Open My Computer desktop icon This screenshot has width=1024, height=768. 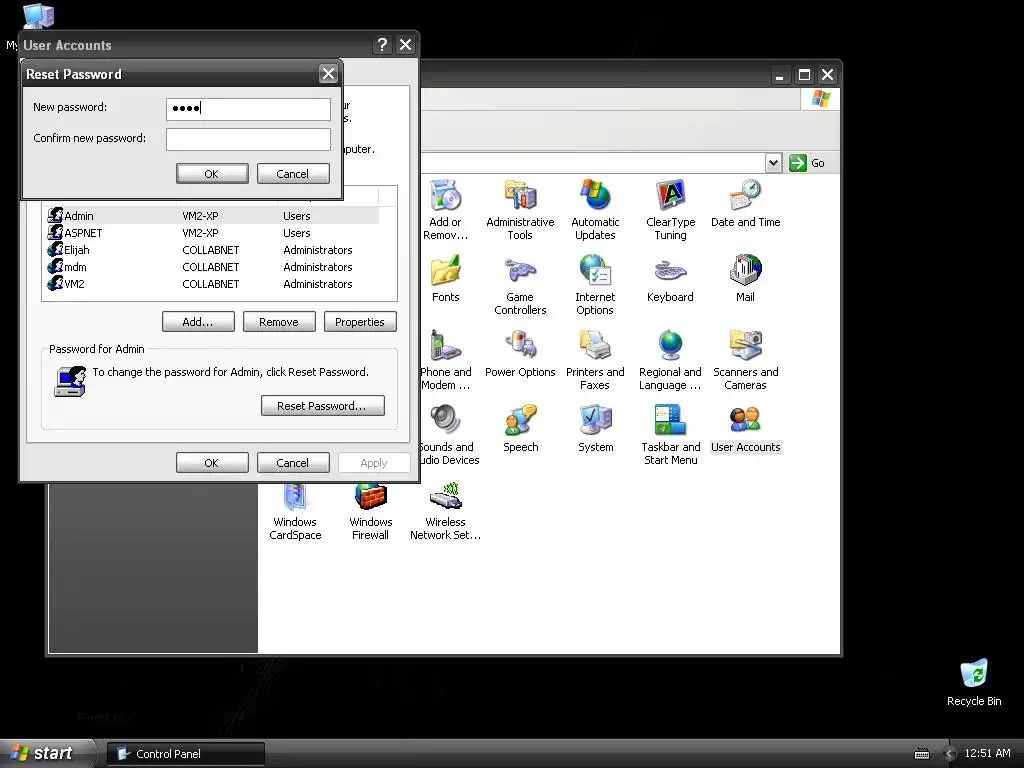(x=38, y=17)
